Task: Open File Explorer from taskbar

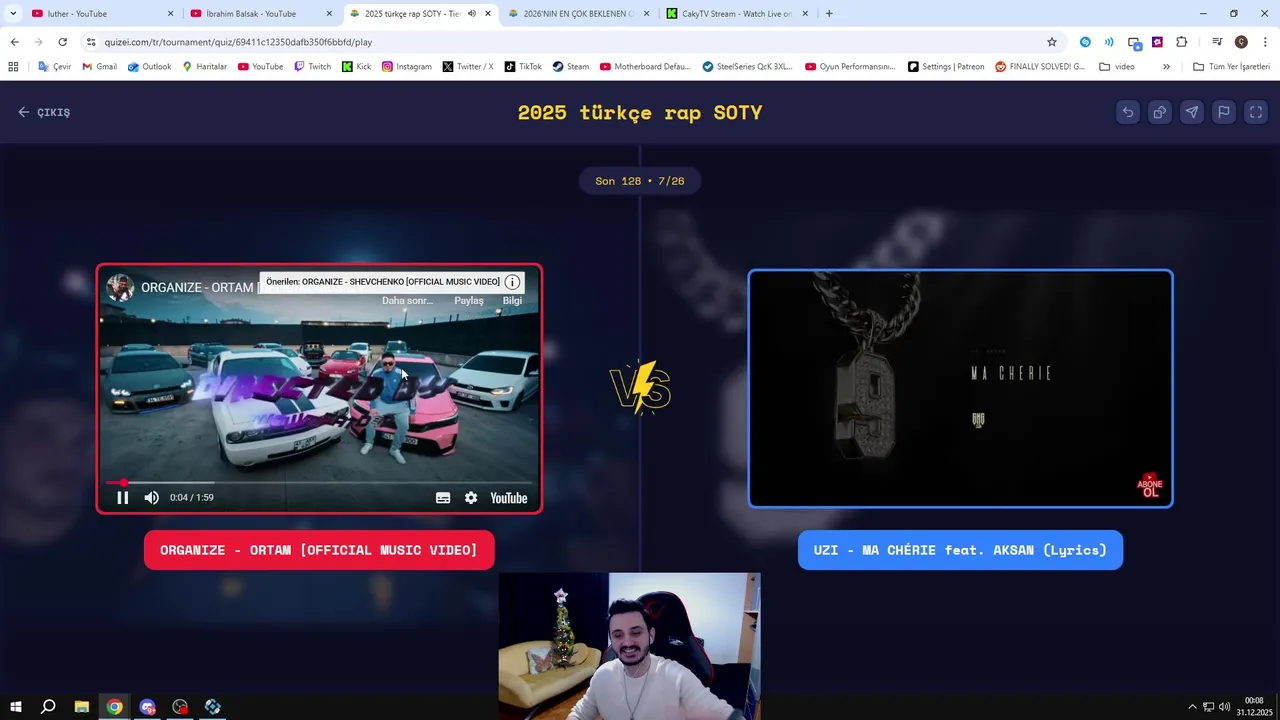Action: pos(82,707)
